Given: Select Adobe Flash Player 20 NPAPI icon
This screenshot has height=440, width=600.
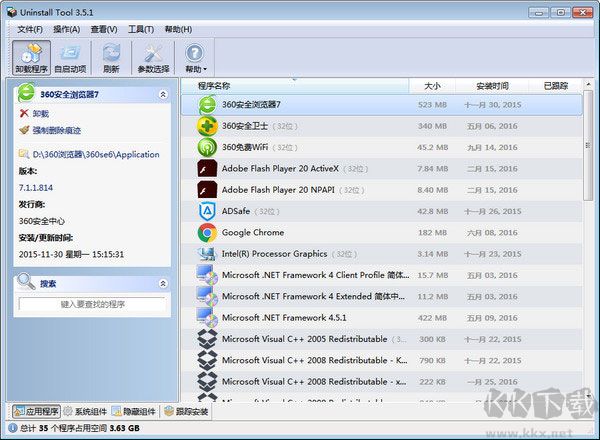Looking at the screenshot, I should pyautogui.click(x=207, y=190).
